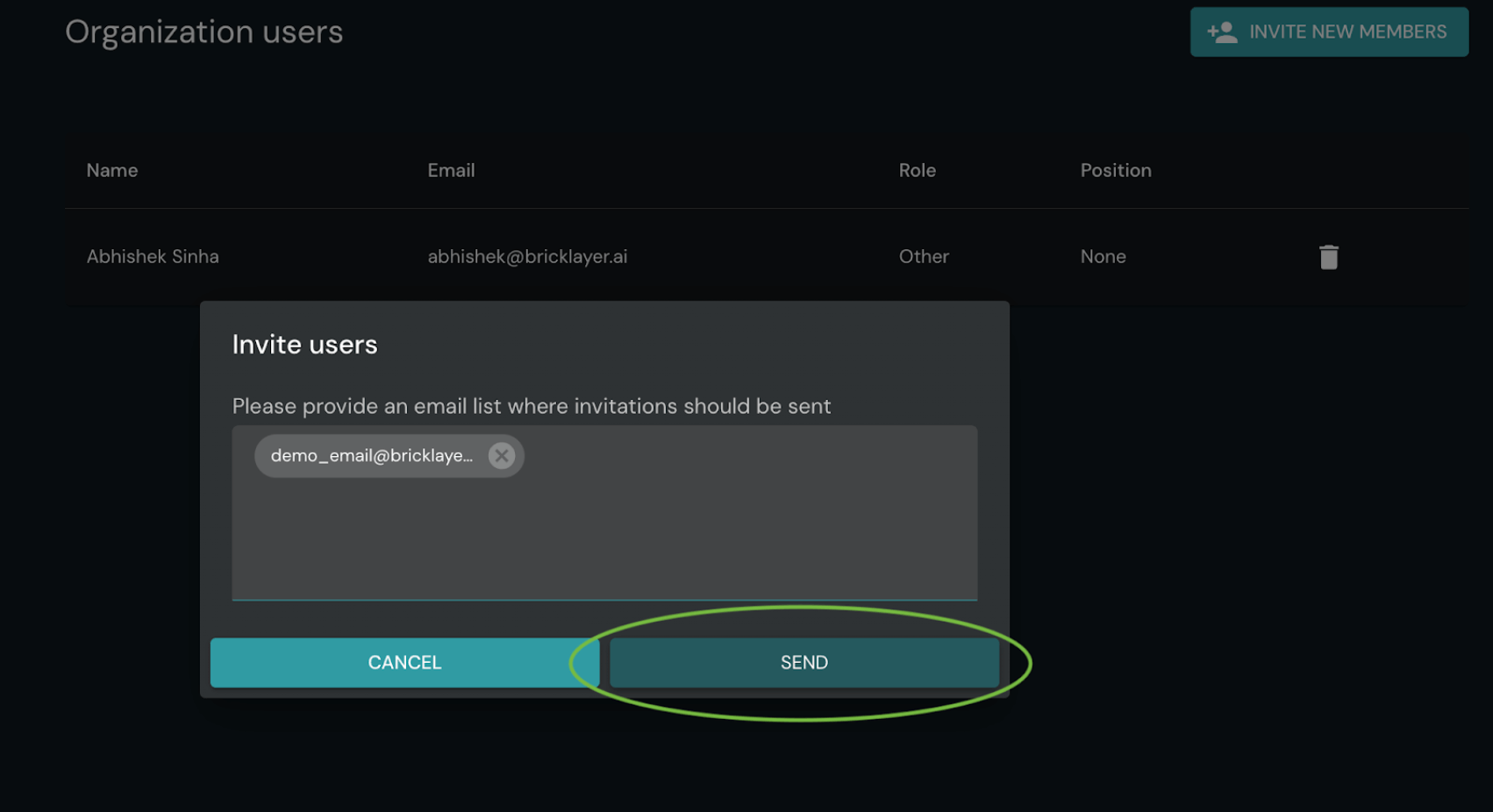Click the Role column header
Viewport: 1493px width, 812px height.
917,170
